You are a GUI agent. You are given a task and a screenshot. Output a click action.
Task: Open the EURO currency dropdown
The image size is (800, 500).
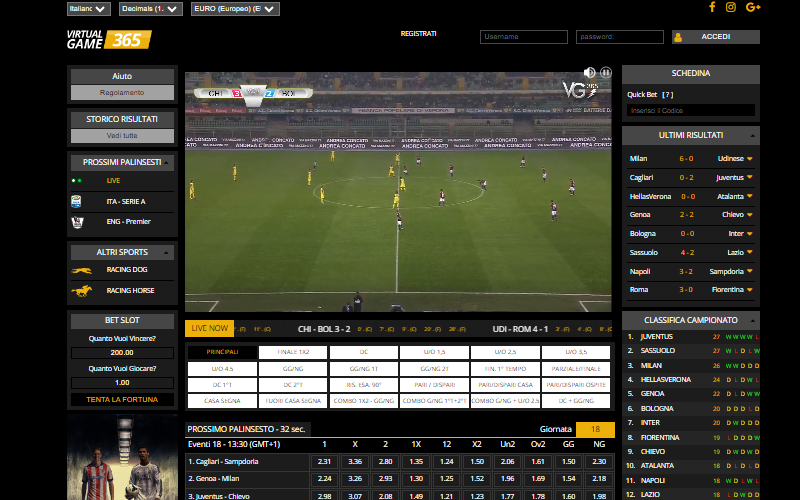tap(235, 9)
